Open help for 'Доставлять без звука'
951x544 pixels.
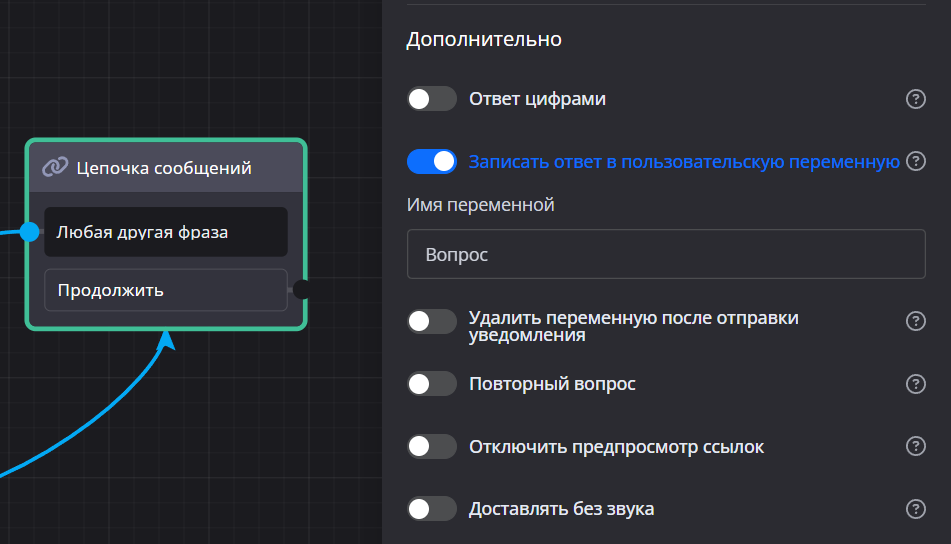tap(915, 509)
